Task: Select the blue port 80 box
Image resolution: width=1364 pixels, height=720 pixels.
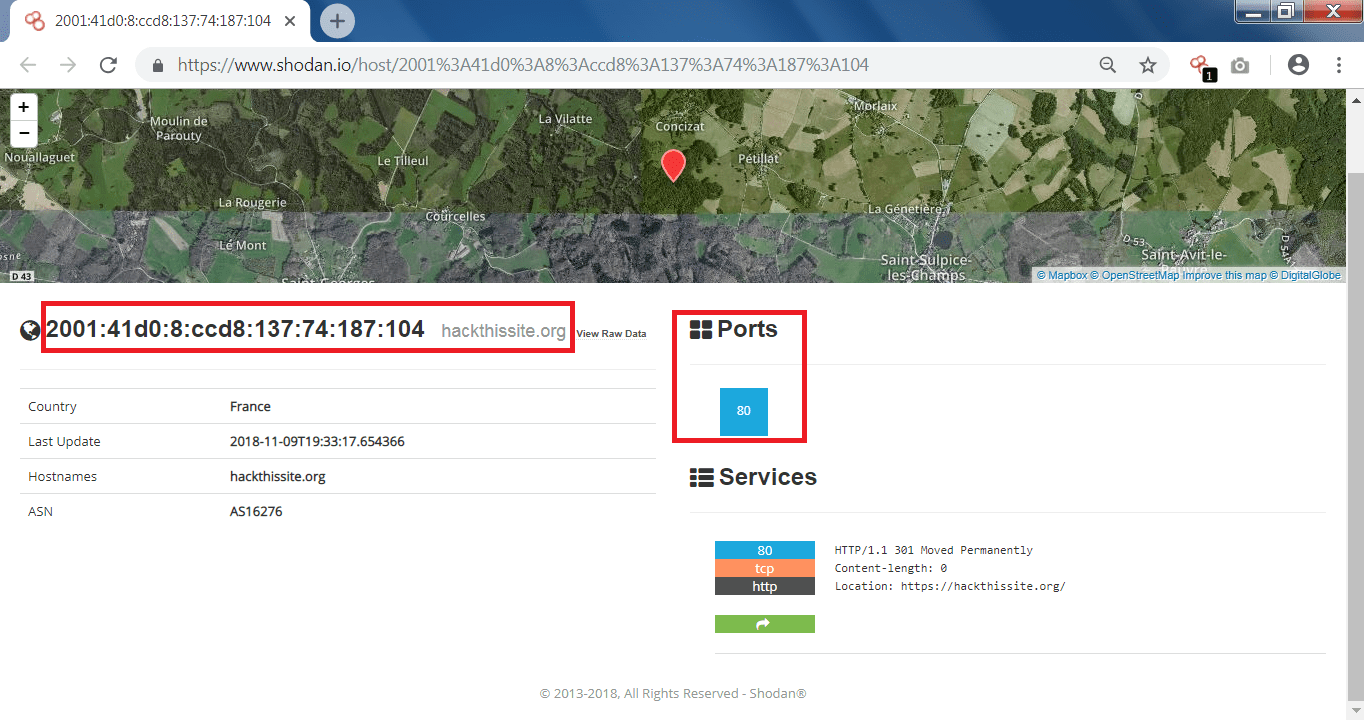Action: [744, 411]
